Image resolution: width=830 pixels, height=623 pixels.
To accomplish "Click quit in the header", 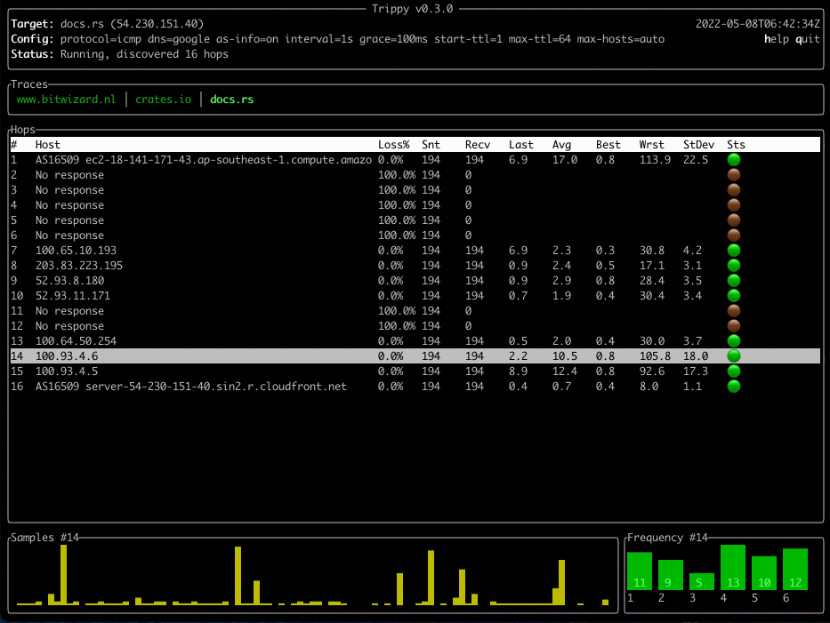I will pos(806,39).
